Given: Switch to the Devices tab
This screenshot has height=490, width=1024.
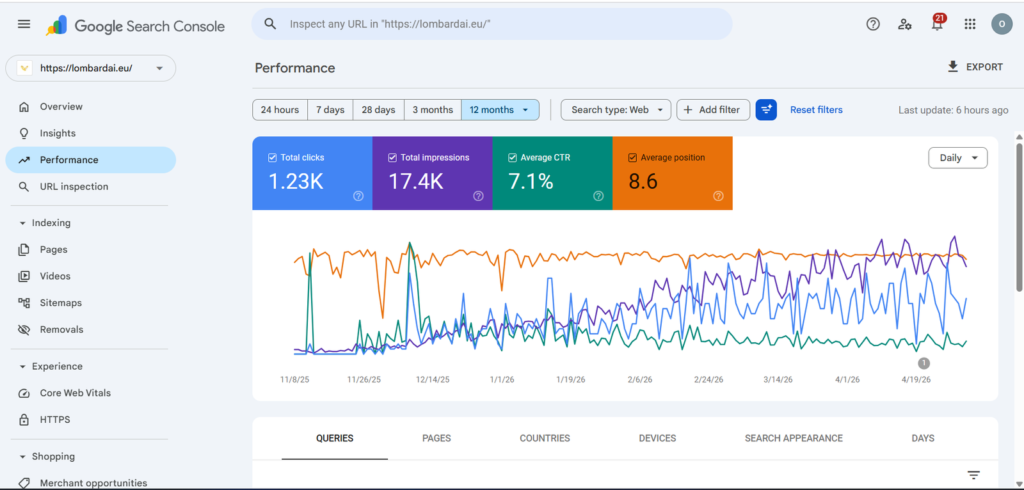Looking at the screenshot, I should tap(657, 438).
